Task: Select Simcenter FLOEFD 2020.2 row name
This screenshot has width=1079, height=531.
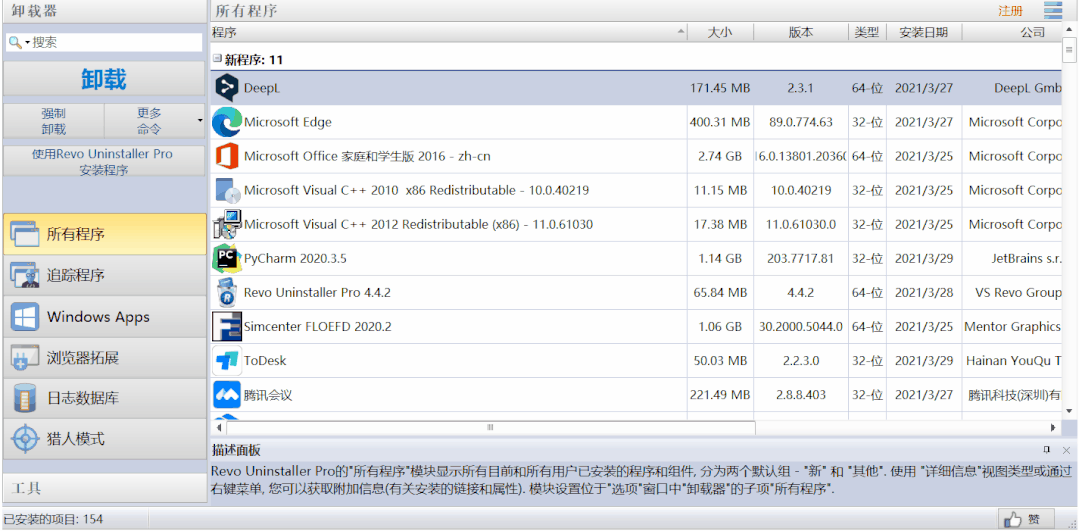Action: coord(317,327)
